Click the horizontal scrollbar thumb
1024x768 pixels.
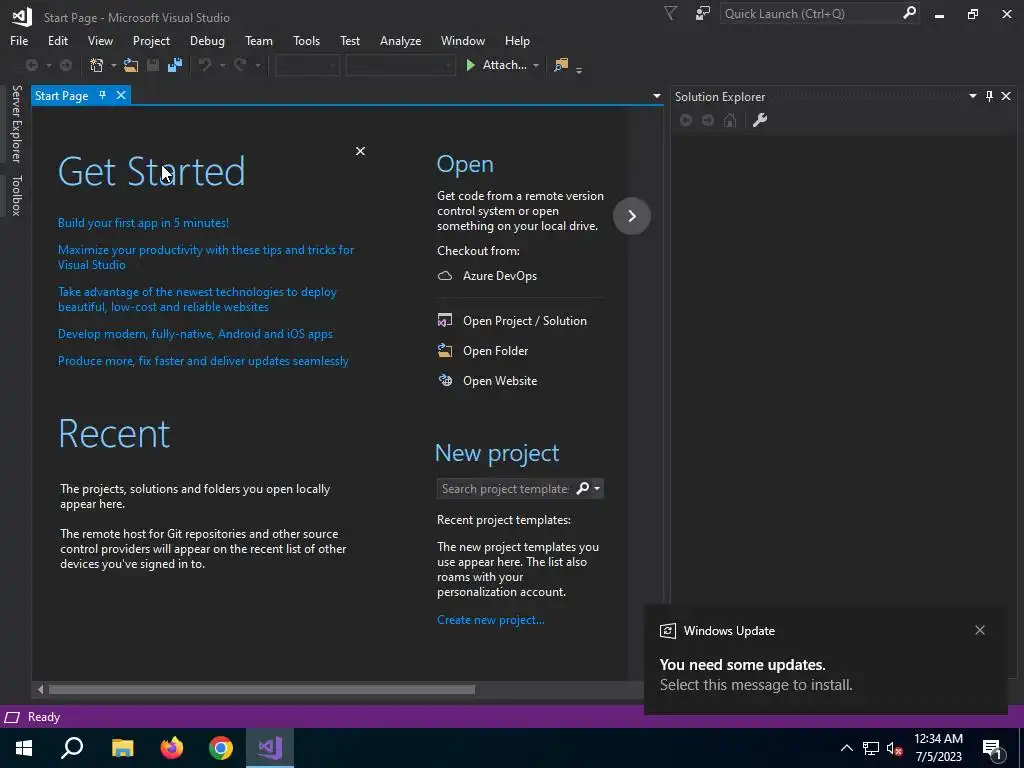(x=262, y=690)
